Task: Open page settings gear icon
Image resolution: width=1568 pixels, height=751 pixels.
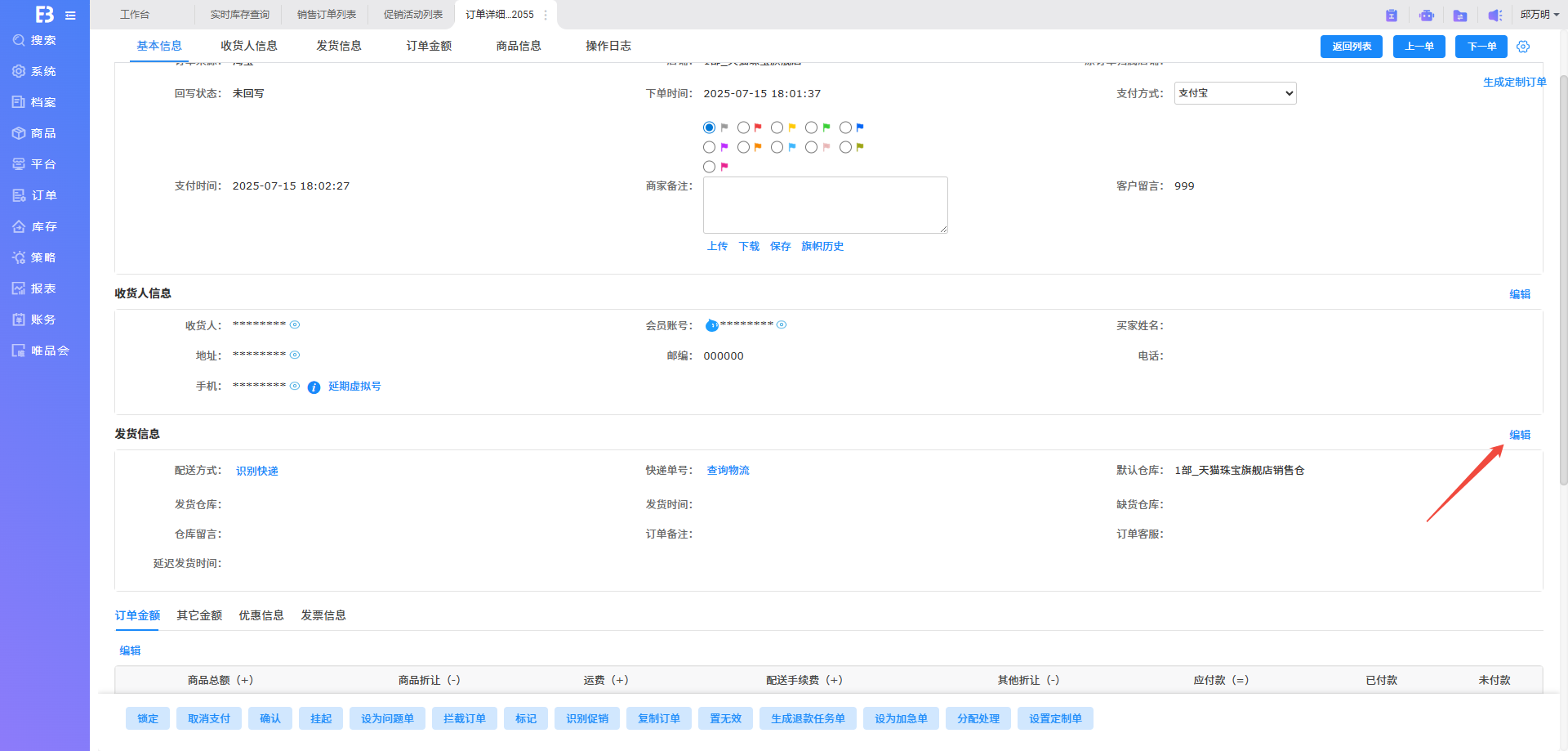Action: [x=1523, y=47]
